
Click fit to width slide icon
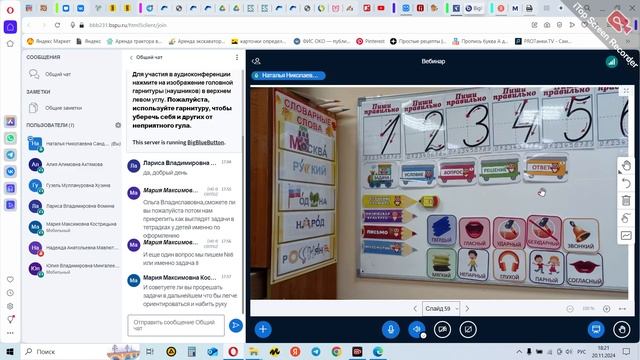pos(622,309)
